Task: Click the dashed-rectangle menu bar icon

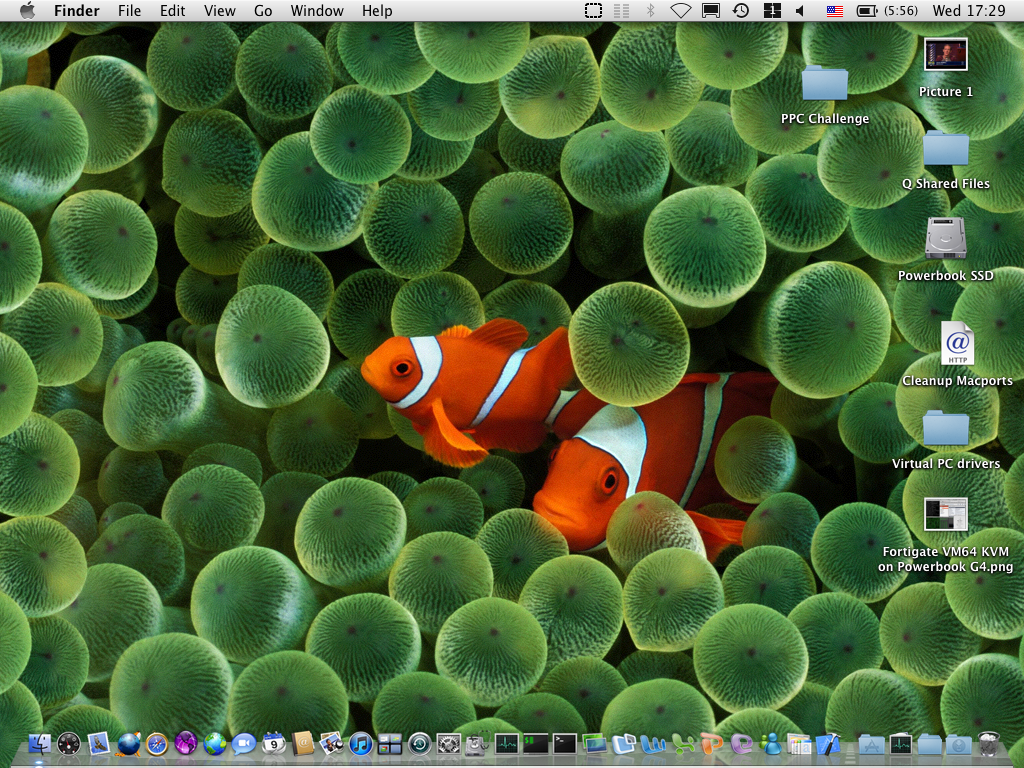Action: (593, 10)
